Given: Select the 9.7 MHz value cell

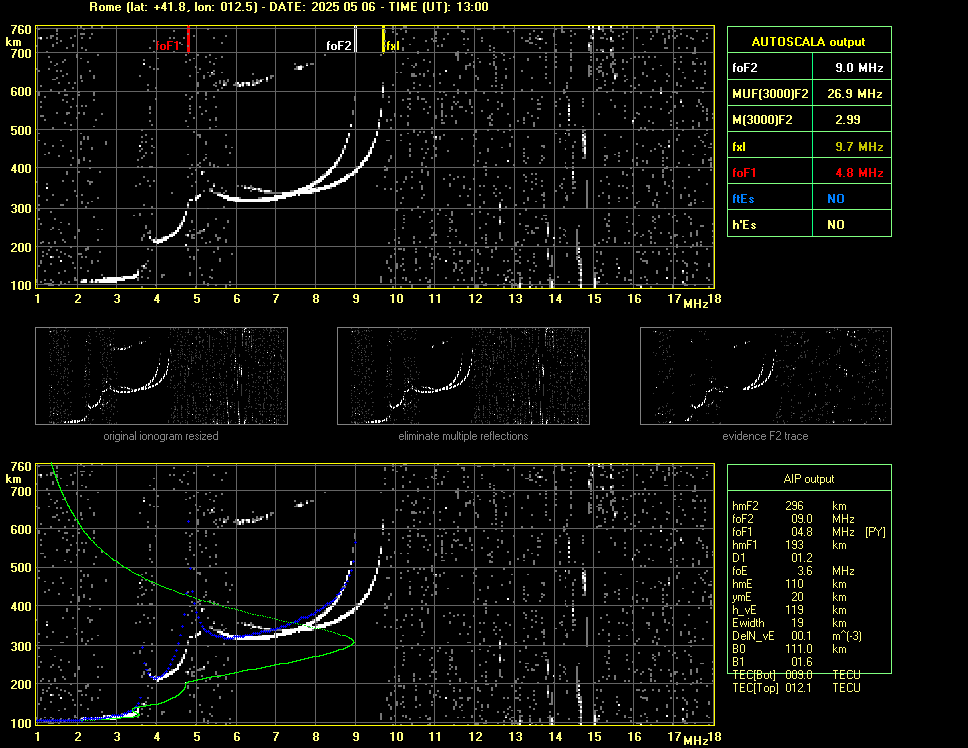Looking at the screenshot, I should coord(852,147).
